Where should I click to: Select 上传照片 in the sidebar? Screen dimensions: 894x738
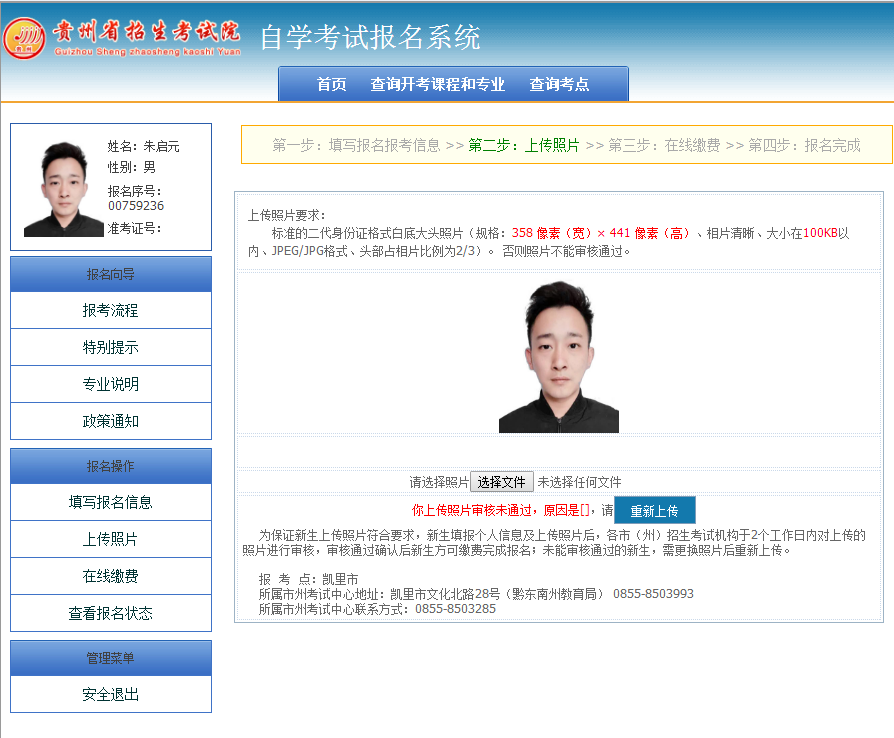pyautogui.click(x=110, y=539)
